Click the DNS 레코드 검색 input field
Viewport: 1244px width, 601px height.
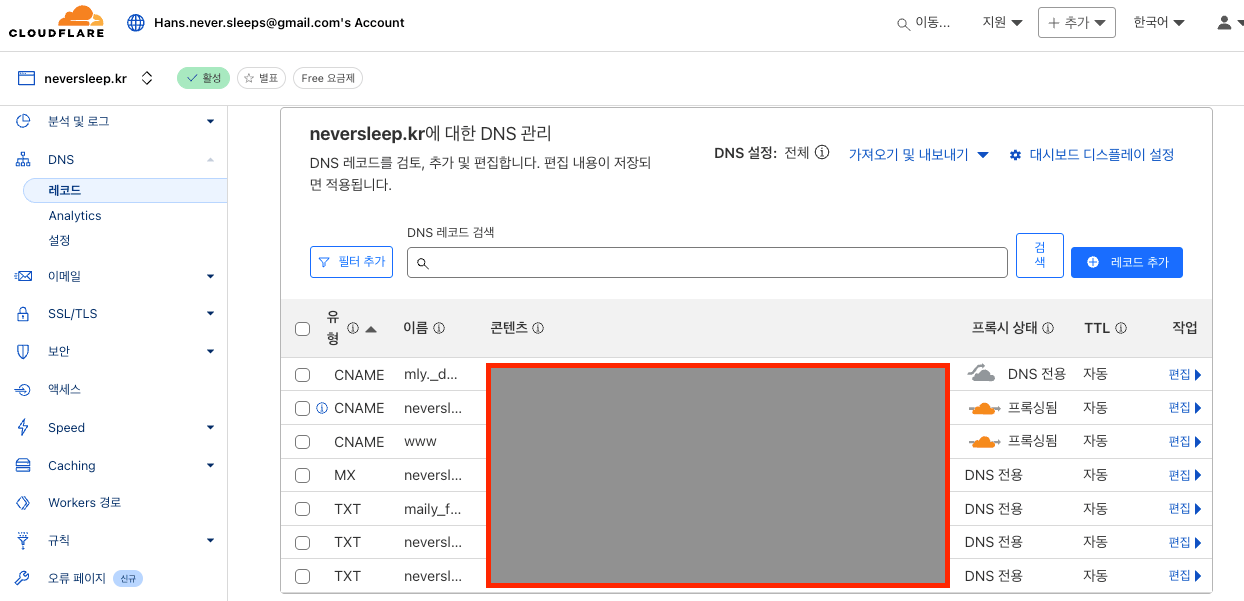pyautogui.click(x=707, y=262)
